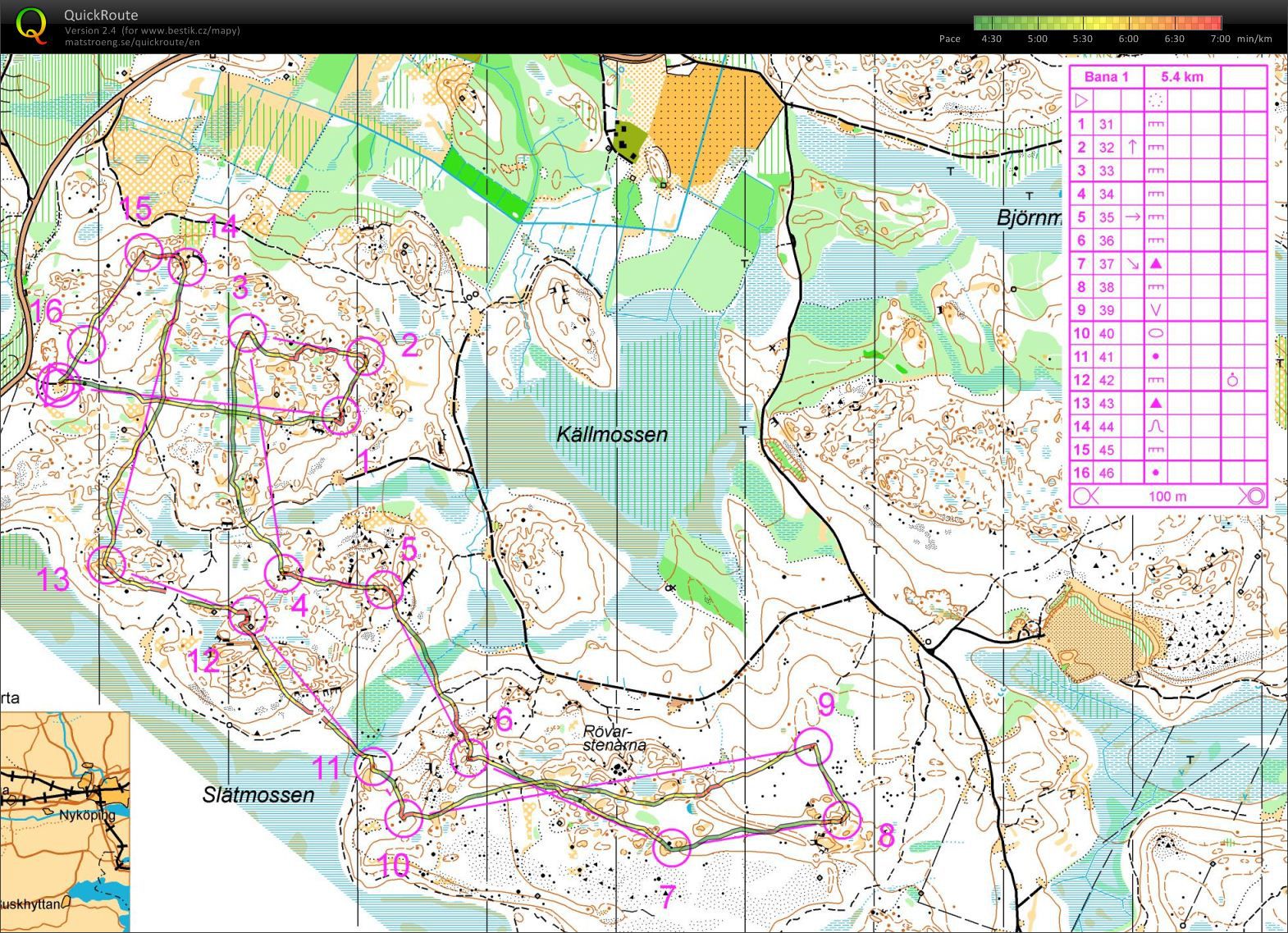Click the V-shaped symbol in row 39
This screenshot has height=933, width=1288.
[x=1155, y=310]
